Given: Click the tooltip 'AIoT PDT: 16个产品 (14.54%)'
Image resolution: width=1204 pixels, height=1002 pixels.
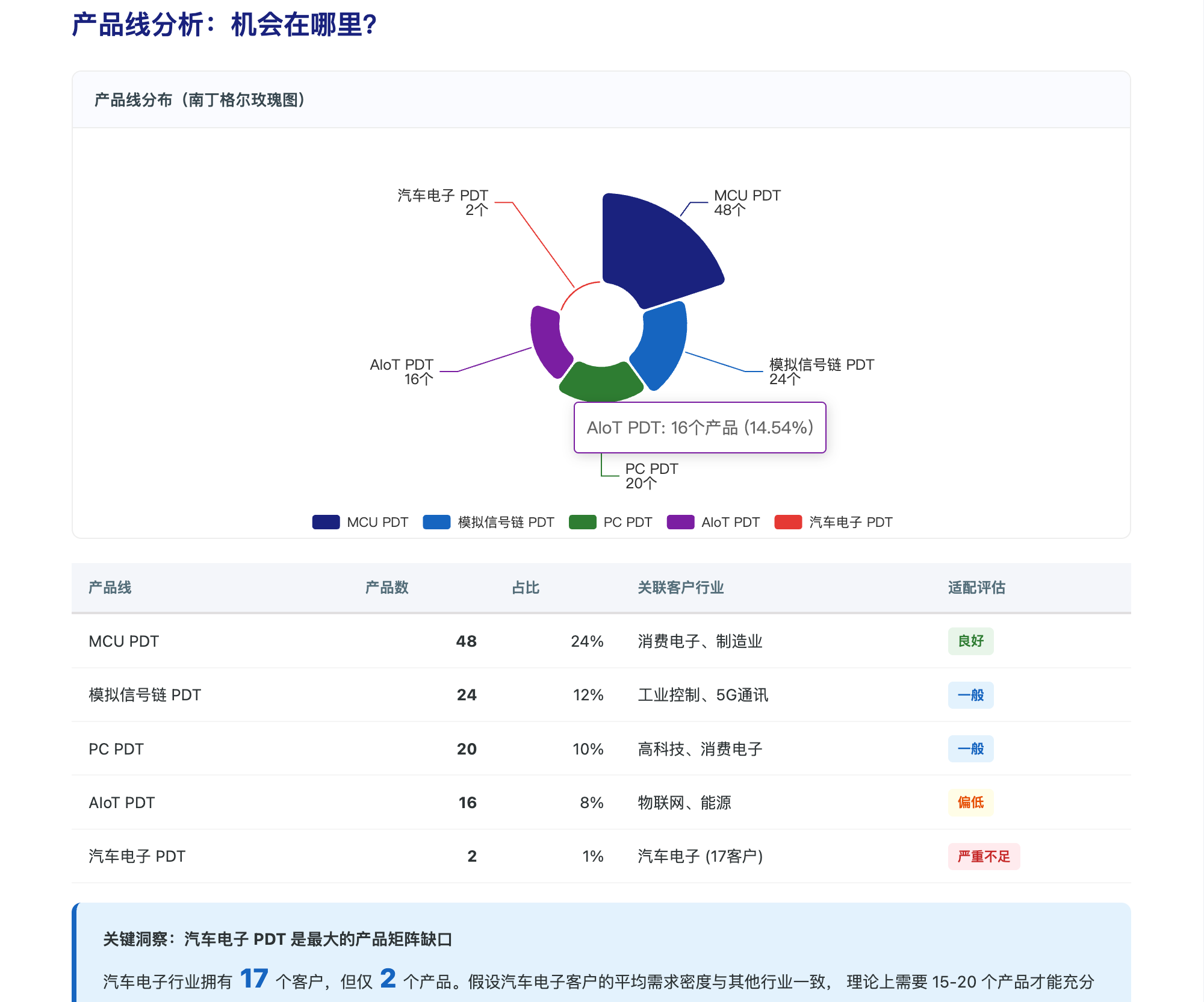Looking at the screenshot, I should (700, 428).
